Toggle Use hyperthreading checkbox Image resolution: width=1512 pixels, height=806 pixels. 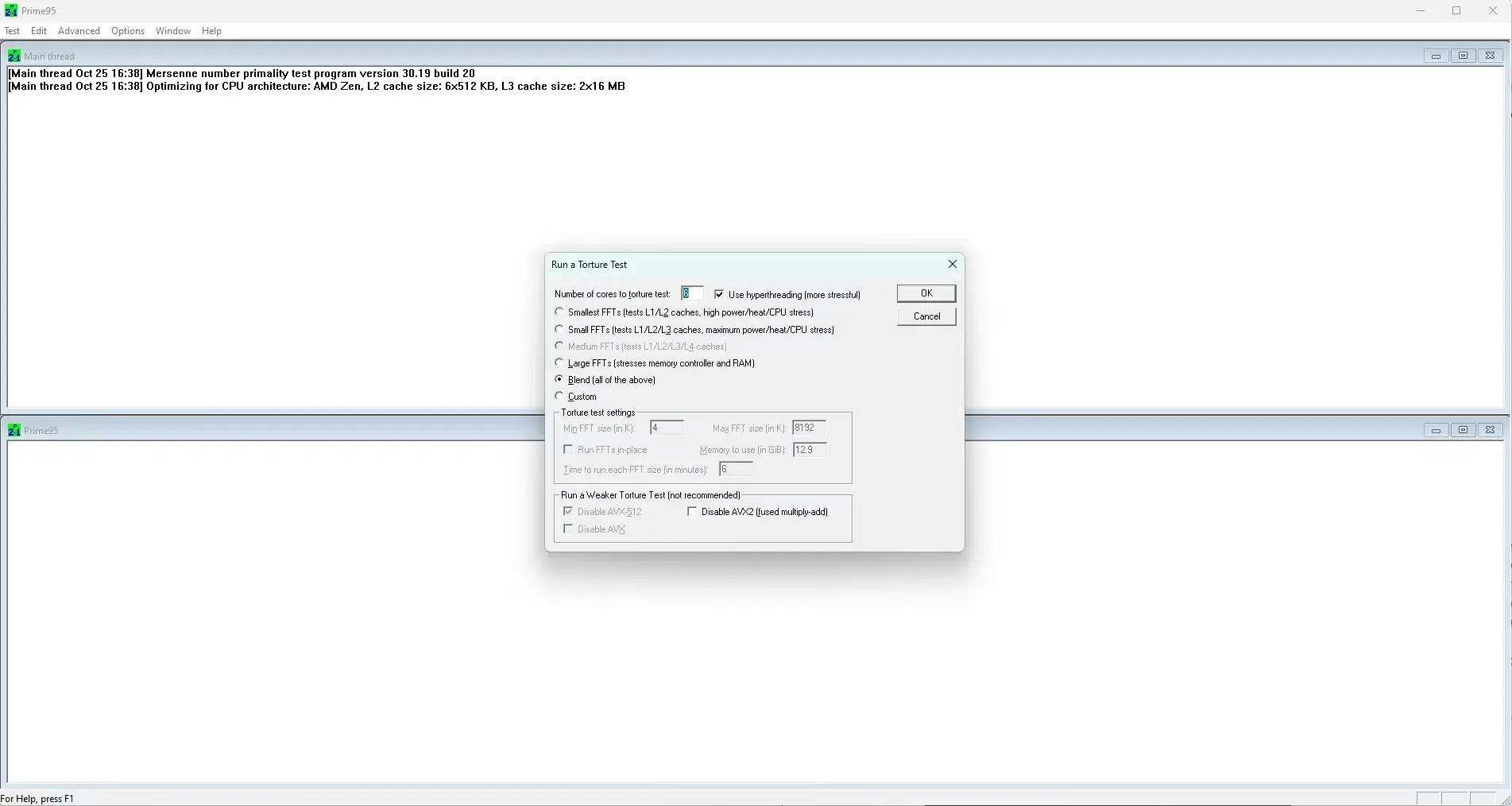[719, 294]
